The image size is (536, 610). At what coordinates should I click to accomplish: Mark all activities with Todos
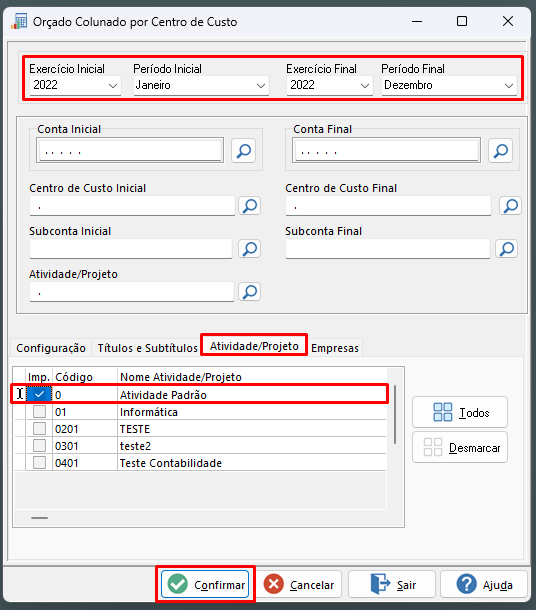click(460, 412)
